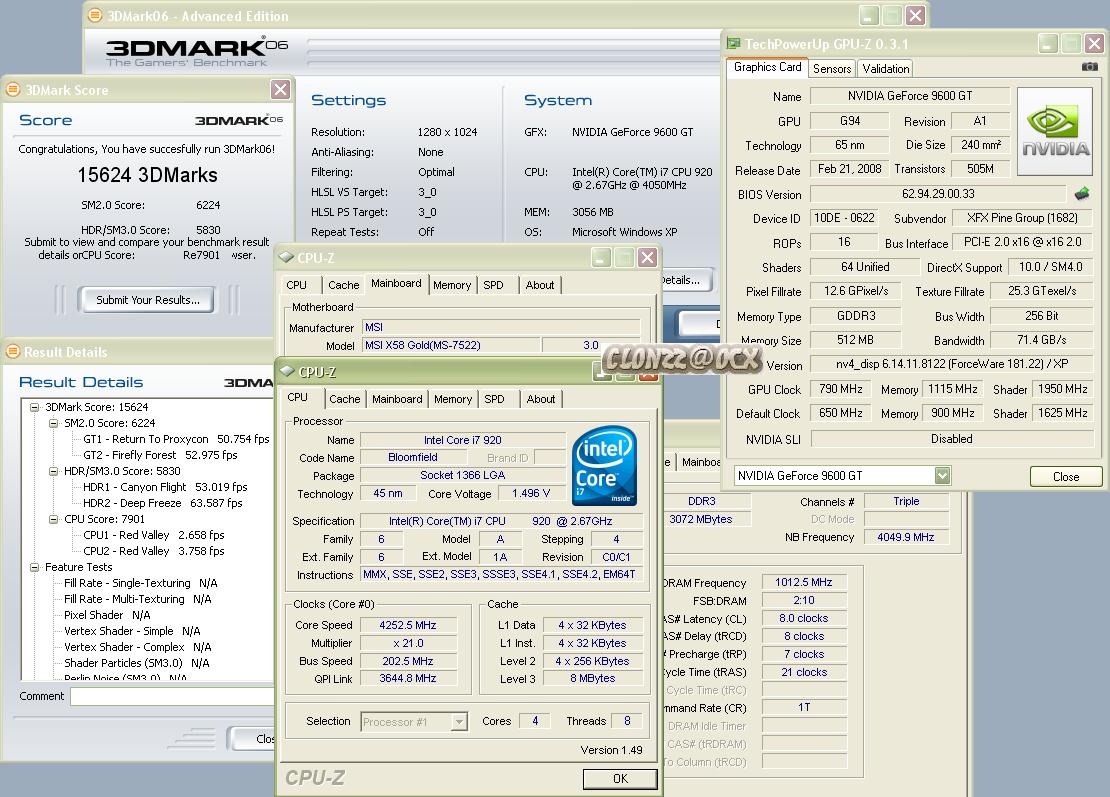Screen dimensions: 1110x797
Task: Collapse the Feature Tests tree node
Action: [34, 567]
